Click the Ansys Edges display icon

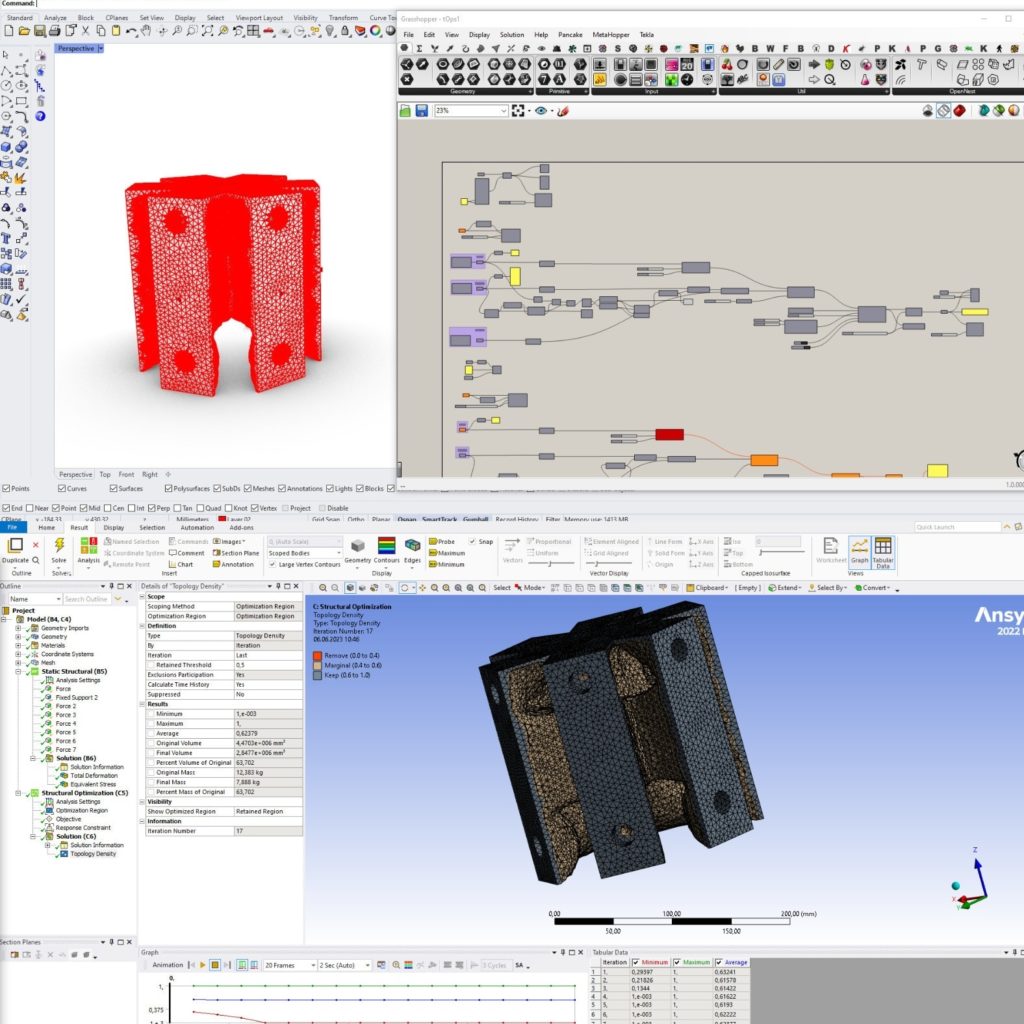(x=412, y=545)
